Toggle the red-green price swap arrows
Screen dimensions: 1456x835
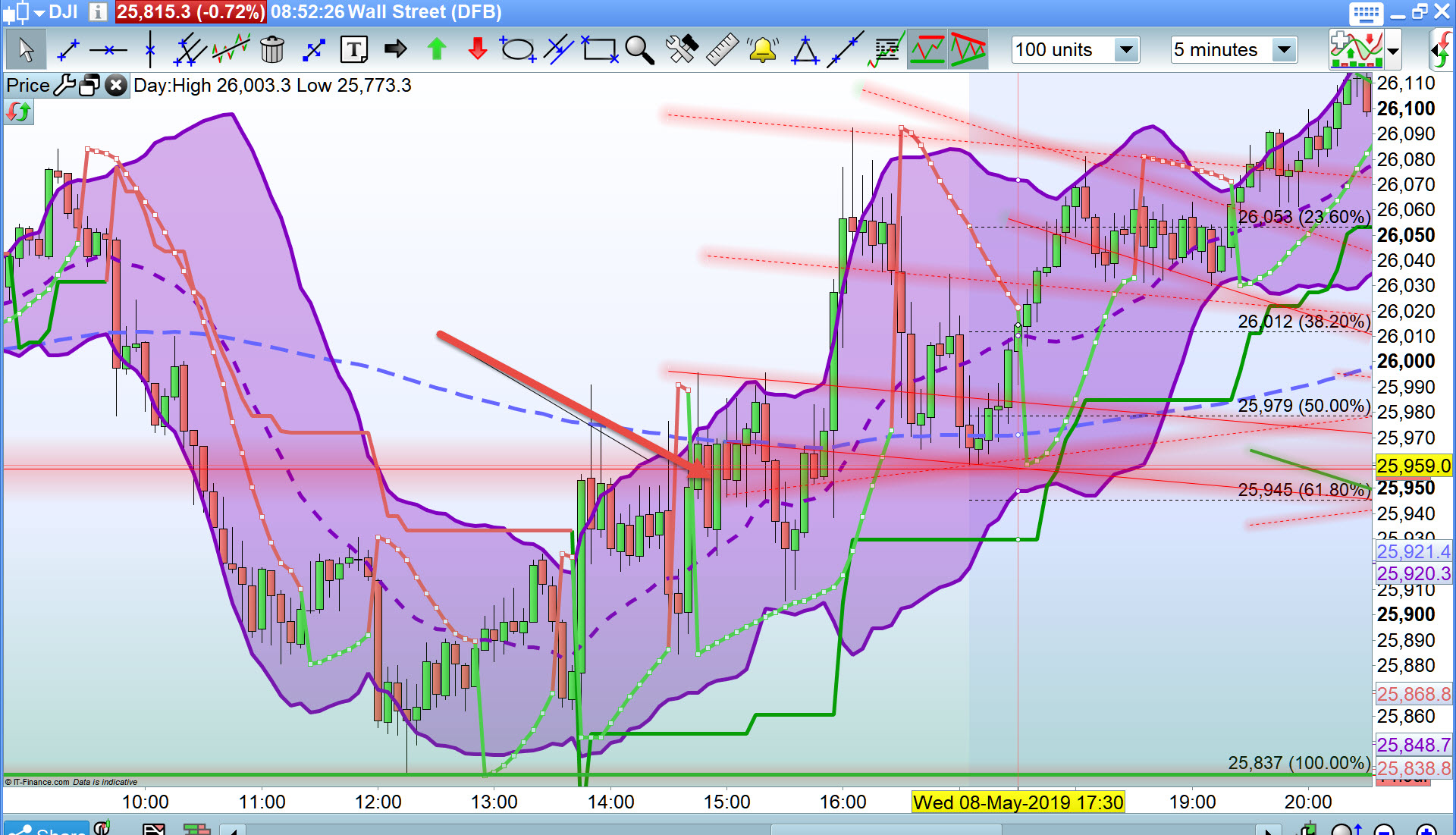click(x=18, y=113)
